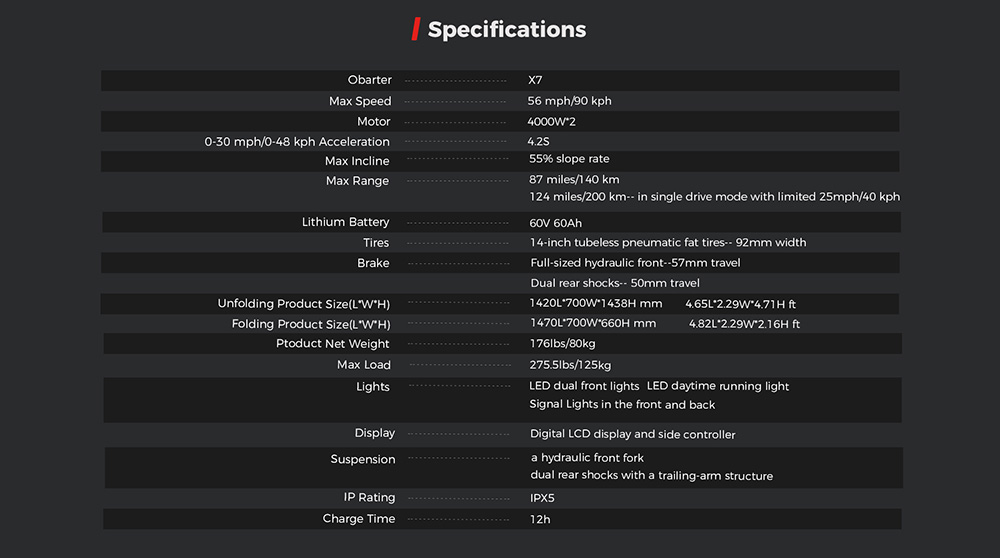The image size is (1000, 558).
Task: Click the unfolding size in feet value
Action: pyautogui.click(x=740, y=304)
